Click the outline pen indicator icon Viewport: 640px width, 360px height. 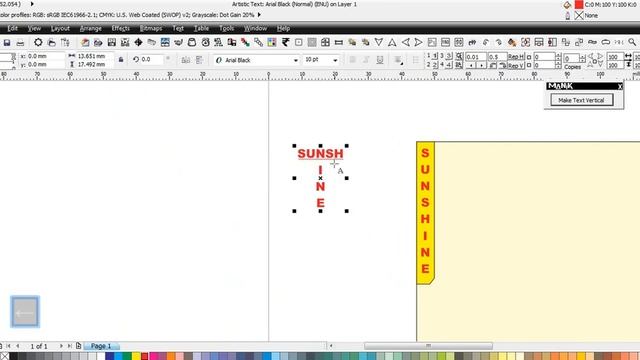coord(568,16)
